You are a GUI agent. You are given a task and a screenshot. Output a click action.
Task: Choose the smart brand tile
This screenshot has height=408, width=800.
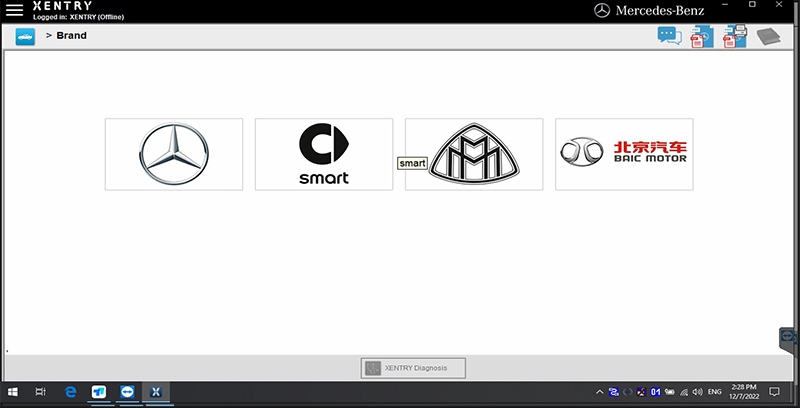[324, 155]
